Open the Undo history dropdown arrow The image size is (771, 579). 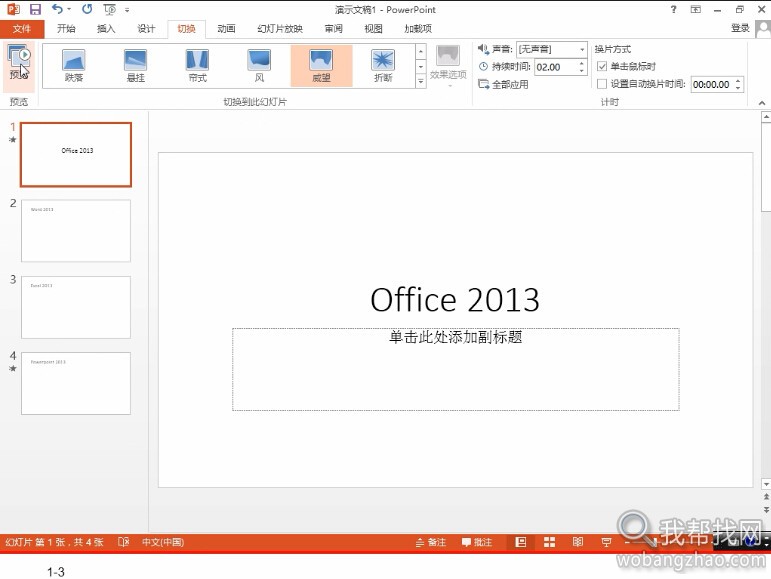tap(69, 9)
